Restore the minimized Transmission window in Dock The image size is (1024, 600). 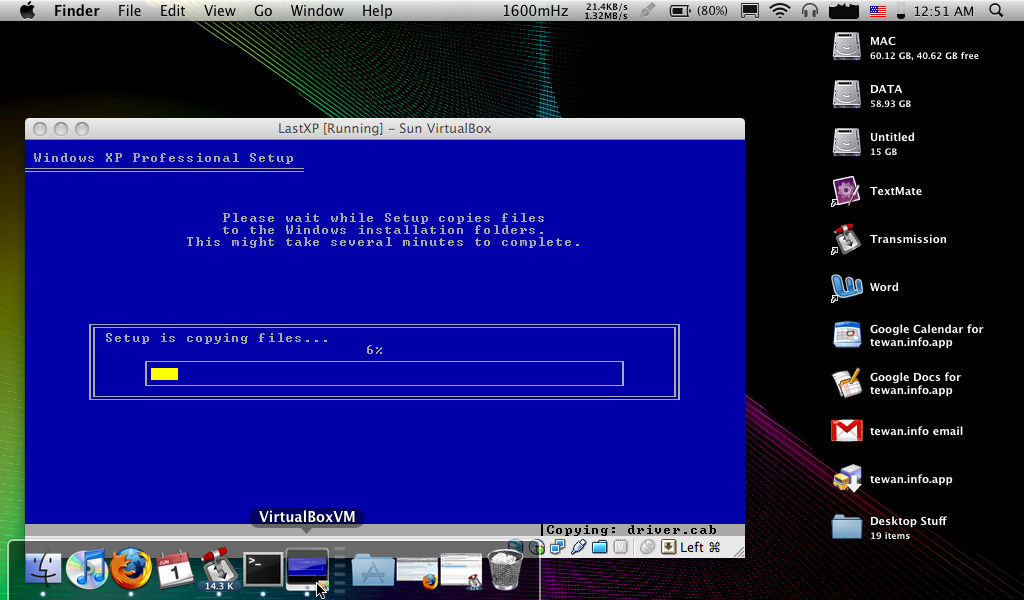pyautogui.click(x=461, y=571)
